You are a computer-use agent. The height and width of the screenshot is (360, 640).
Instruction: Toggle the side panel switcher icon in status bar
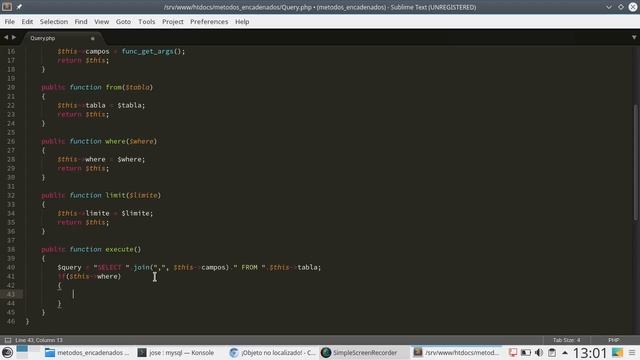pyautogui.click(x=8, y=340)
